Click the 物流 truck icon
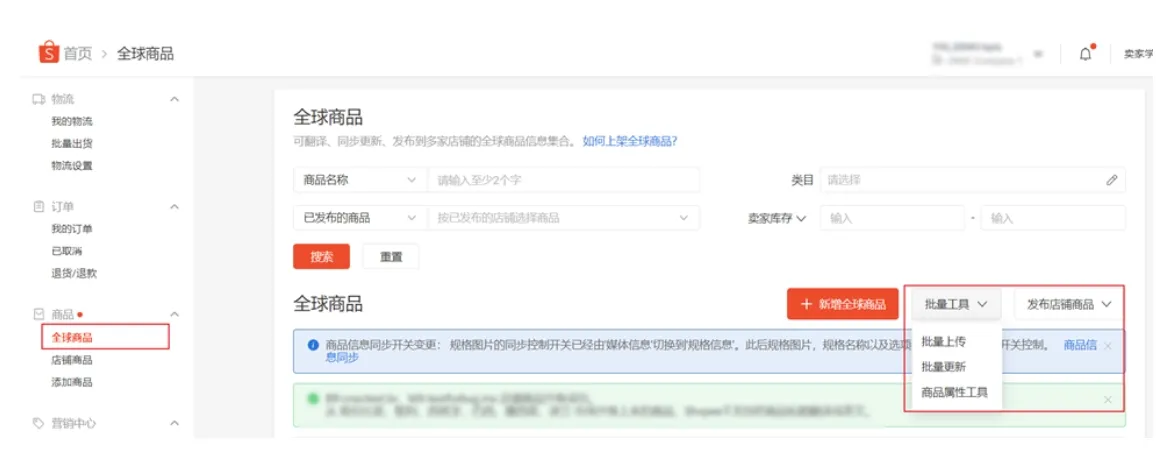1164x471 pixels. [39, 99]
